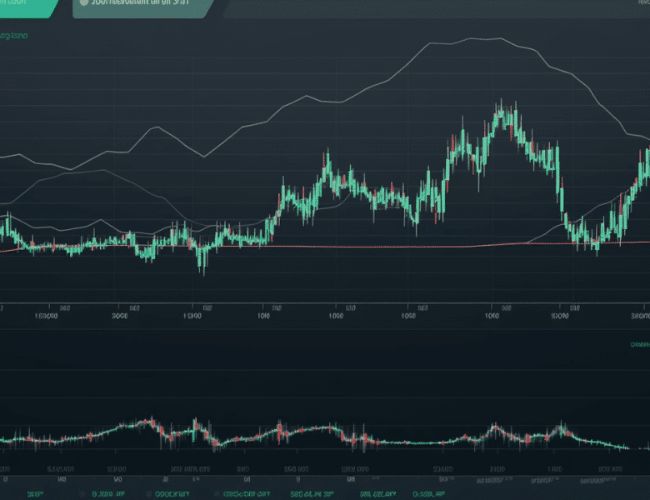650x500 pixels.
Task: Click the small green label below the tabs
Action: pos(14,36)
